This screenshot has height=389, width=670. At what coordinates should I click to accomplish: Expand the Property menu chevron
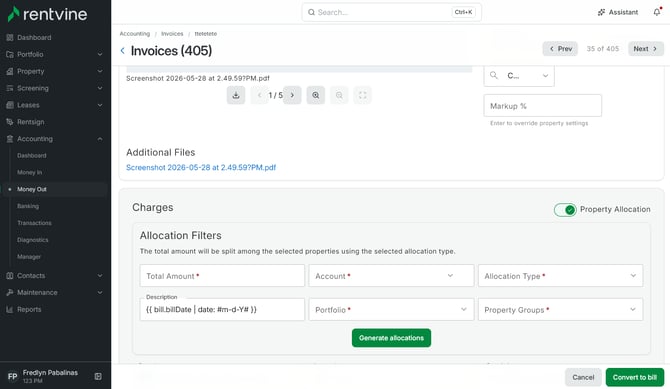(x=100, y=71)
